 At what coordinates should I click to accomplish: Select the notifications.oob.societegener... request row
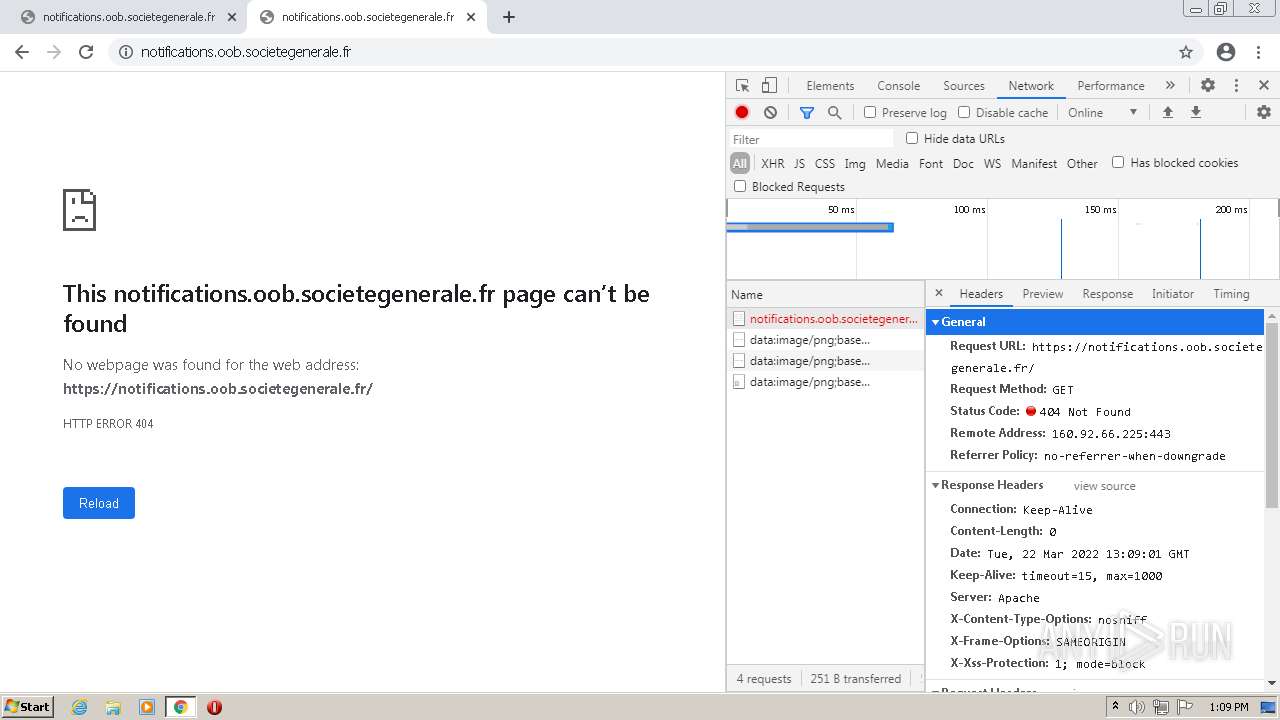825,319
